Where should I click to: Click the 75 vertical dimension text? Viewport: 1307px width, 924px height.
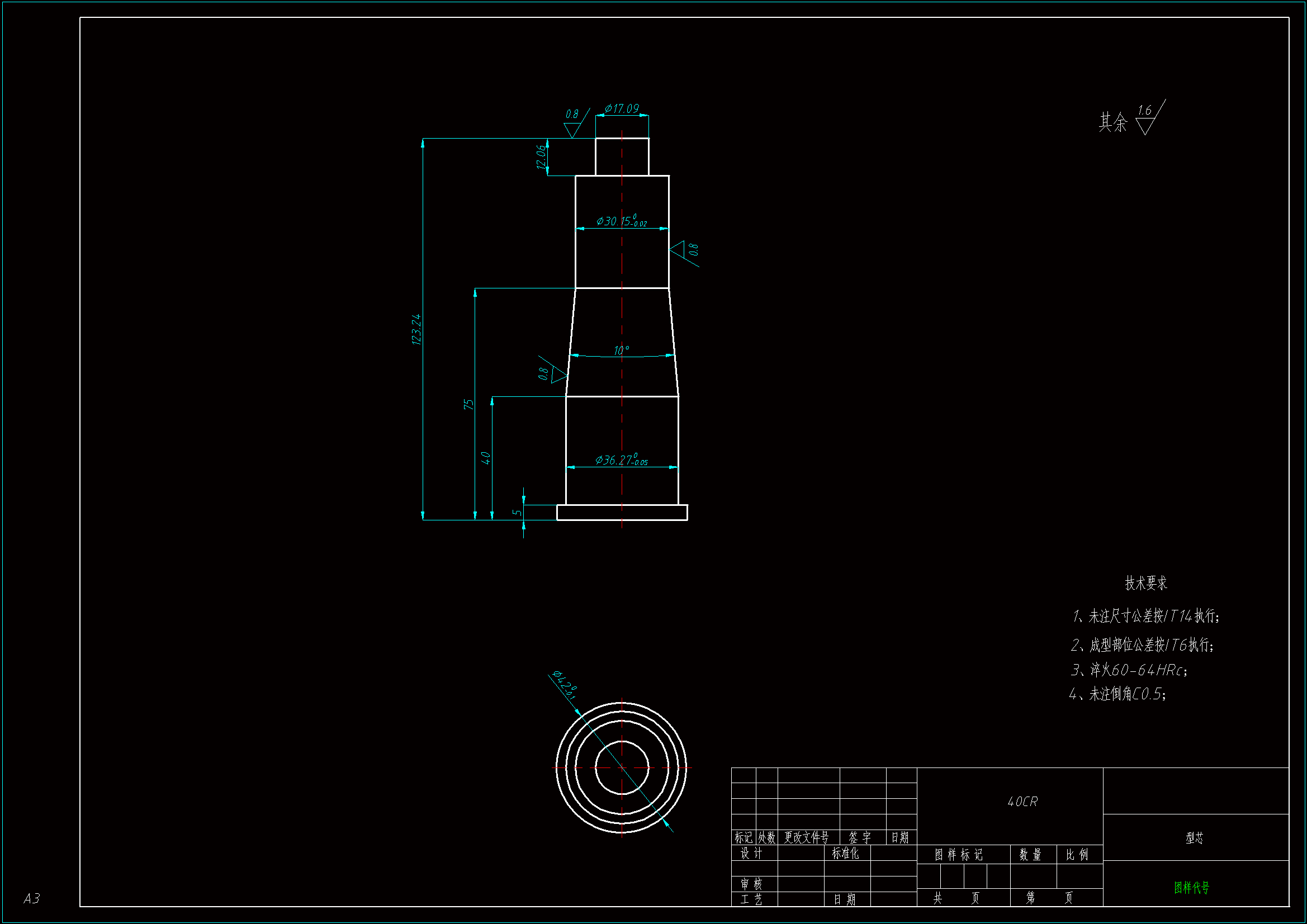tap(468, 404)
